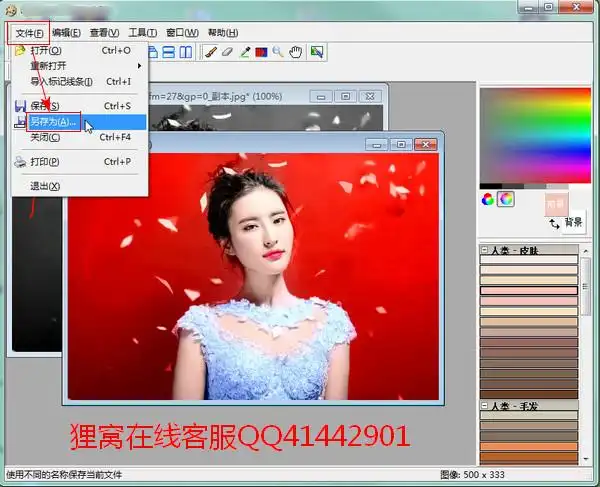Open the 文件(F) menu

29,33
